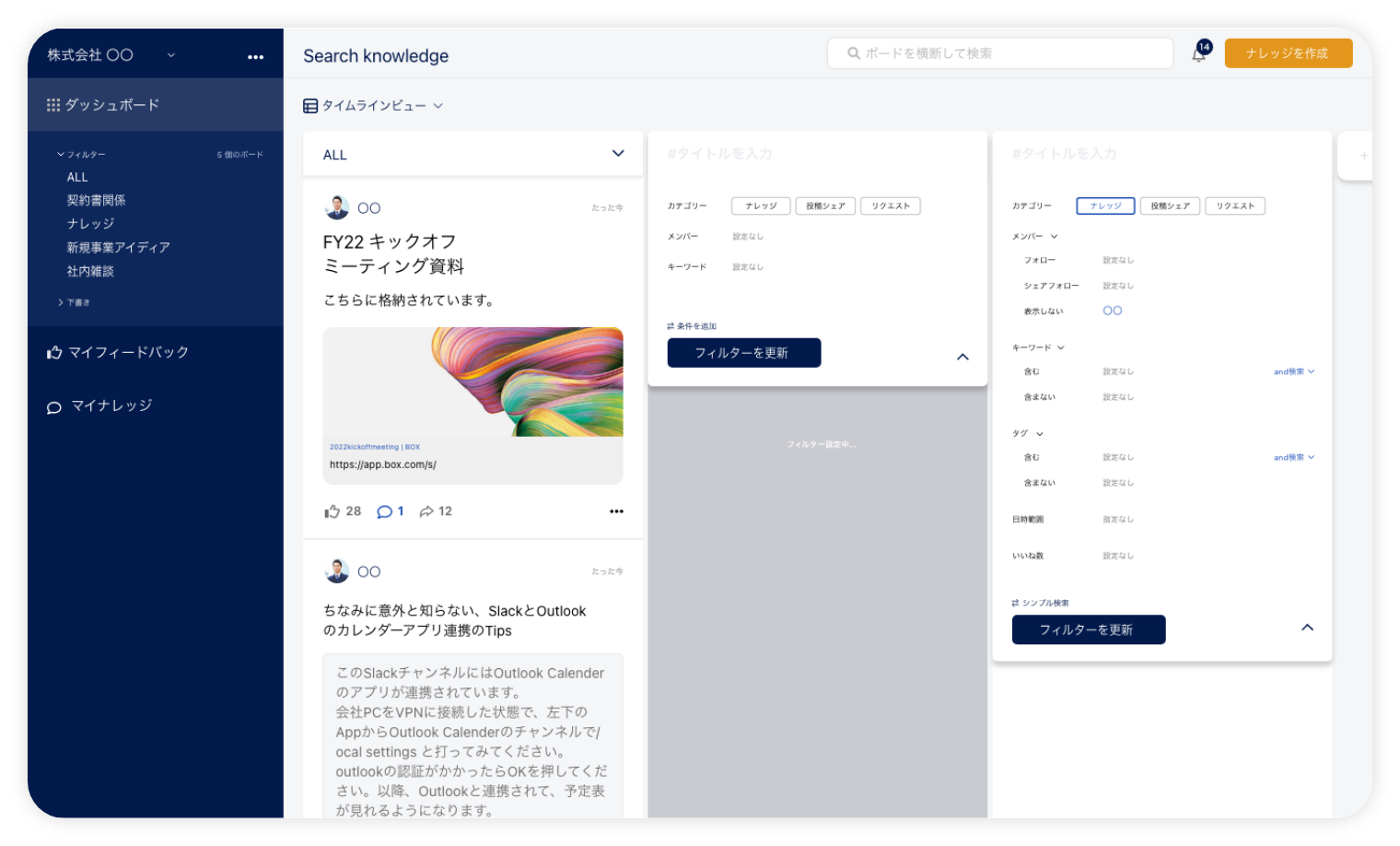
Task: Toggle 投稿シェア category in the advanced filter panel
Action: [x=1170, y=206]
